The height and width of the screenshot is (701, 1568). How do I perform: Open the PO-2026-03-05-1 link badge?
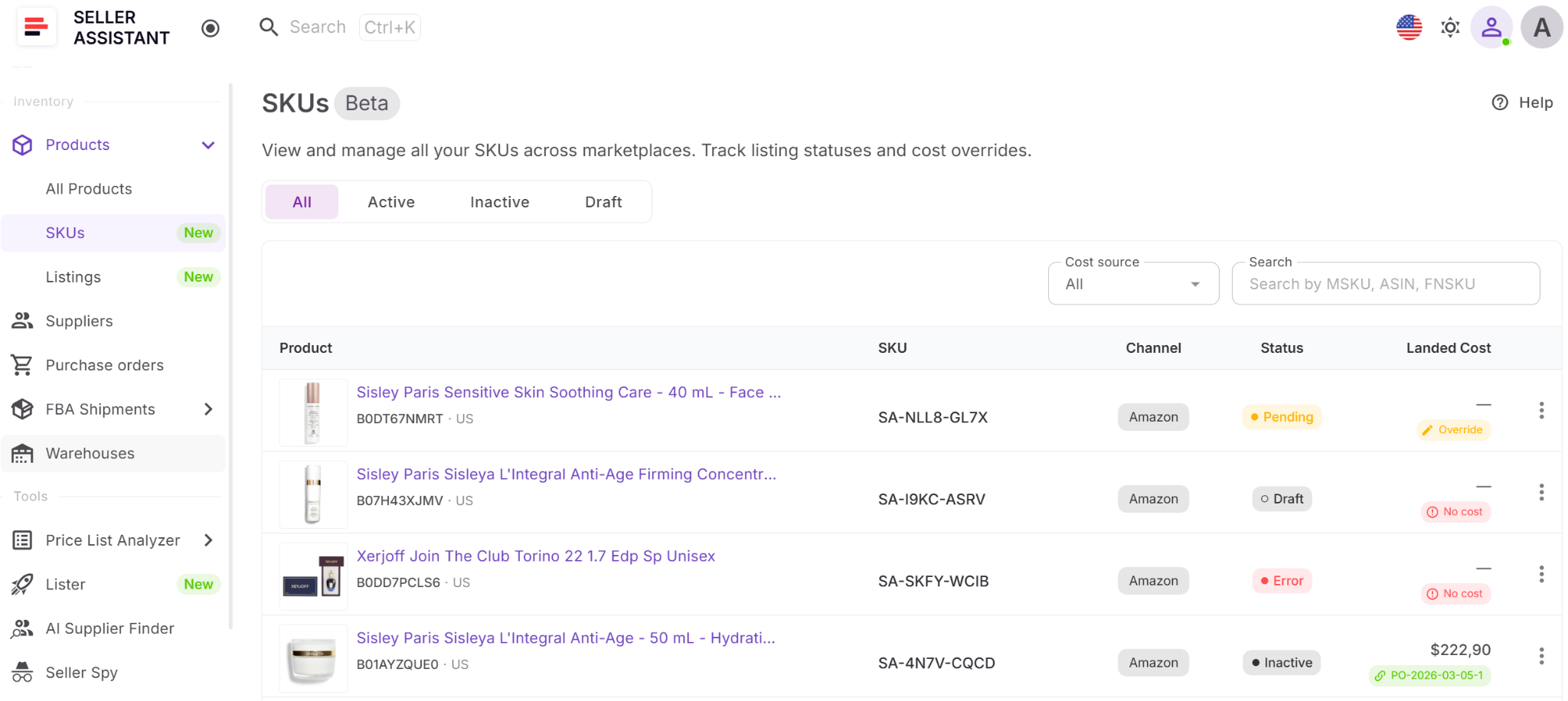tap(1429, 676)
